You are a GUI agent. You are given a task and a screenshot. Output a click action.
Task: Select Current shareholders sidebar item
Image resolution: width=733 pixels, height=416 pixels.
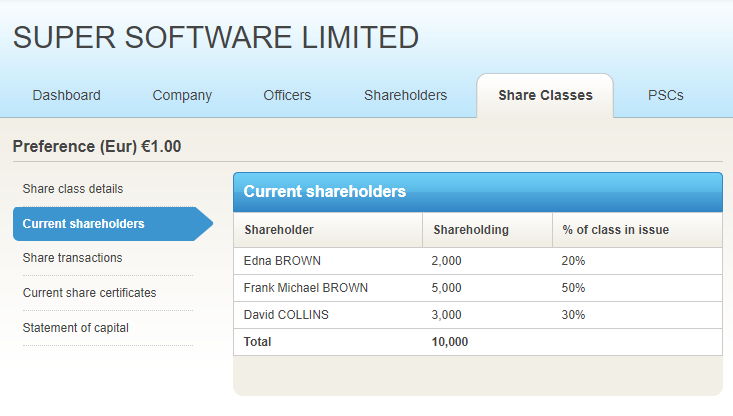pos(84,224)
